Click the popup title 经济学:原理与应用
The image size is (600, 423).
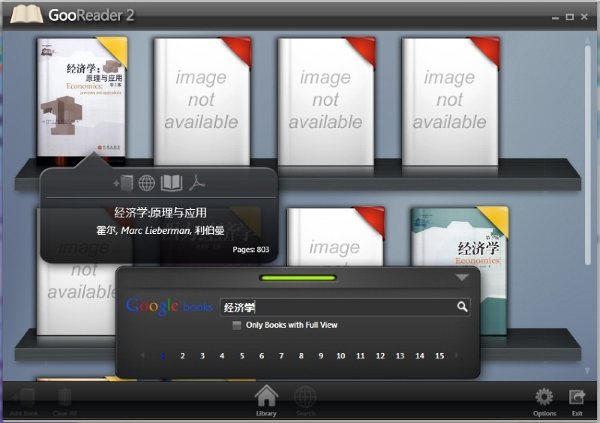[160, 212]
